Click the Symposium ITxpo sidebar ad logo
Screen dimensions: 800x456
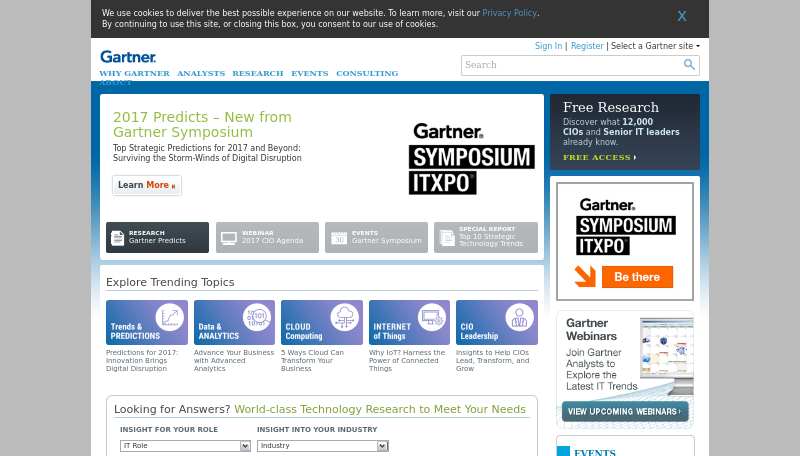[626, 226]
